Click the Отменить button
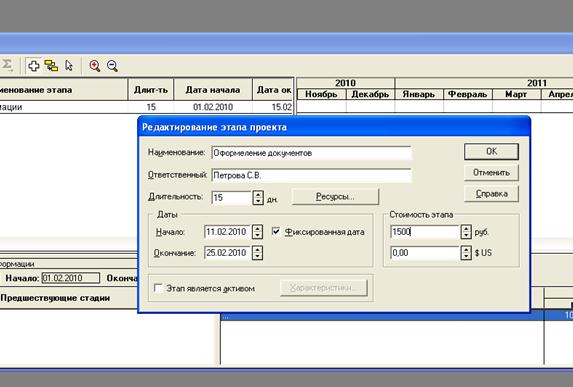This screenshot has height=387, width=573. [491, 172]
